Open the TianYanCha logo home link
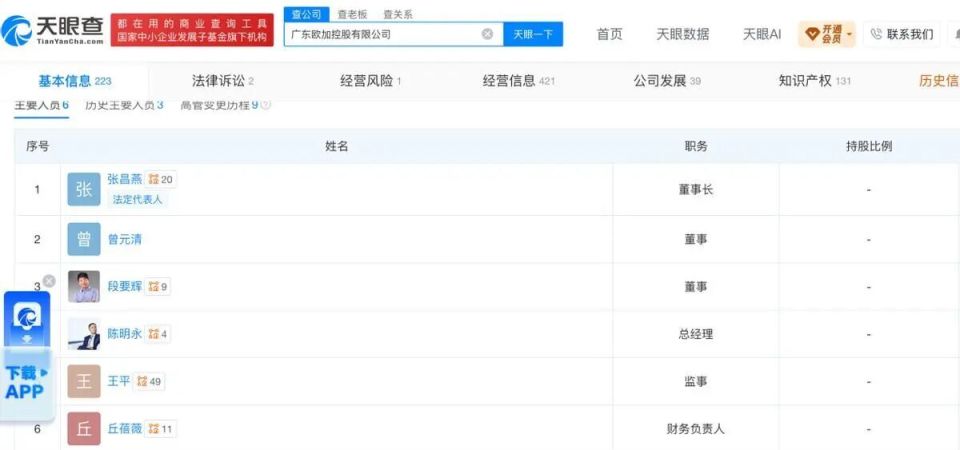The height and width of the screenshot is (450, 960). click(x=52, y=30)
